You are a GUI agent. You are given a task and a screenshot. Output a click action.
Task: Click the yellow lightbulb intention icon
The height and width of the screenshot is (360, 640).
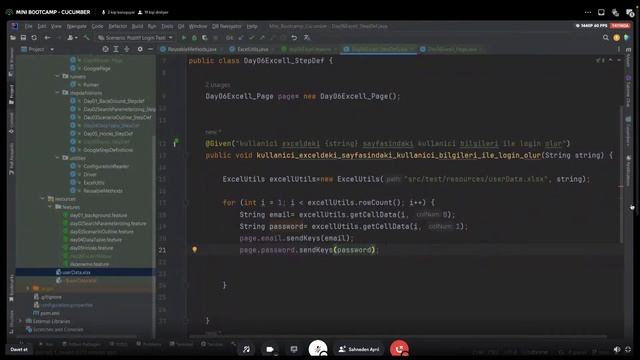tap(195, 249)
